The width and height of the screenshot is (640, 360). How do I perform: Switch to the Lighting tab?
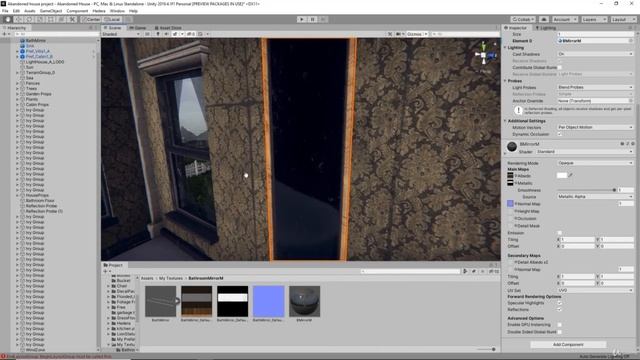(x=546, y=28)
